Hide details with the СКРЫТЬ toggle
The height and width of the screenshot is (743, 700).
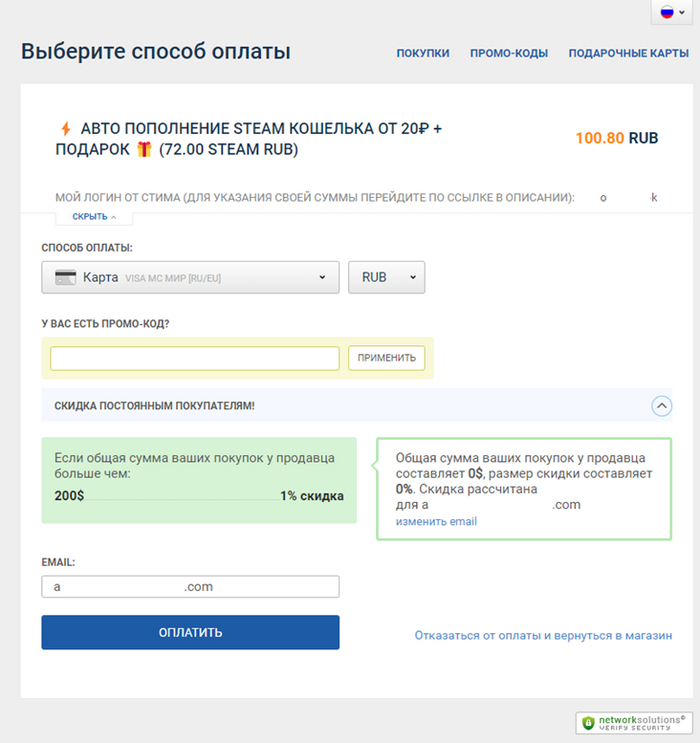pyautogui.click(x=94, y=216)
